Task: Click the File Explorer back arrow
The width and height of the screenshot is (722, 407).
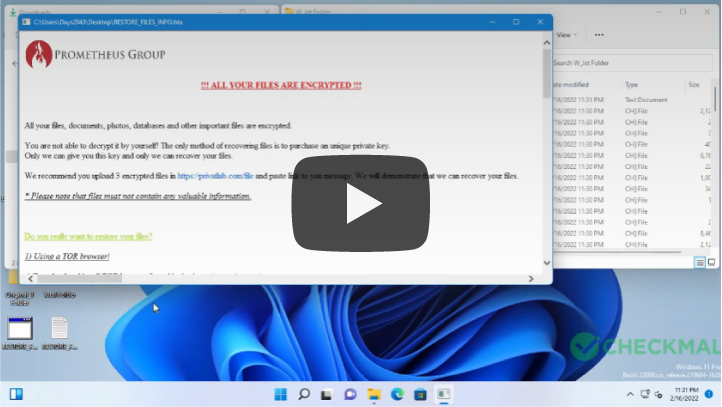Action: pyautogui.click(x=15, y=63)
